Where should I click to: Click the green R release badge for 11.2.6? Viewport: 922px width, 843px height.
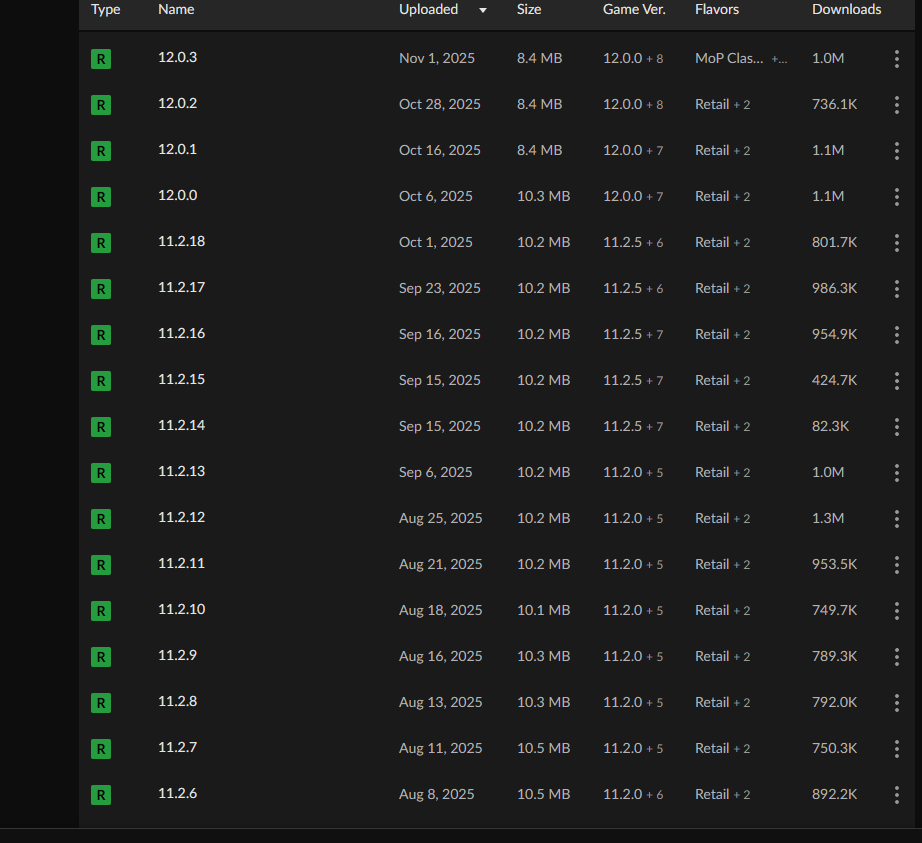pyautogui.click(x=101, y=795)
